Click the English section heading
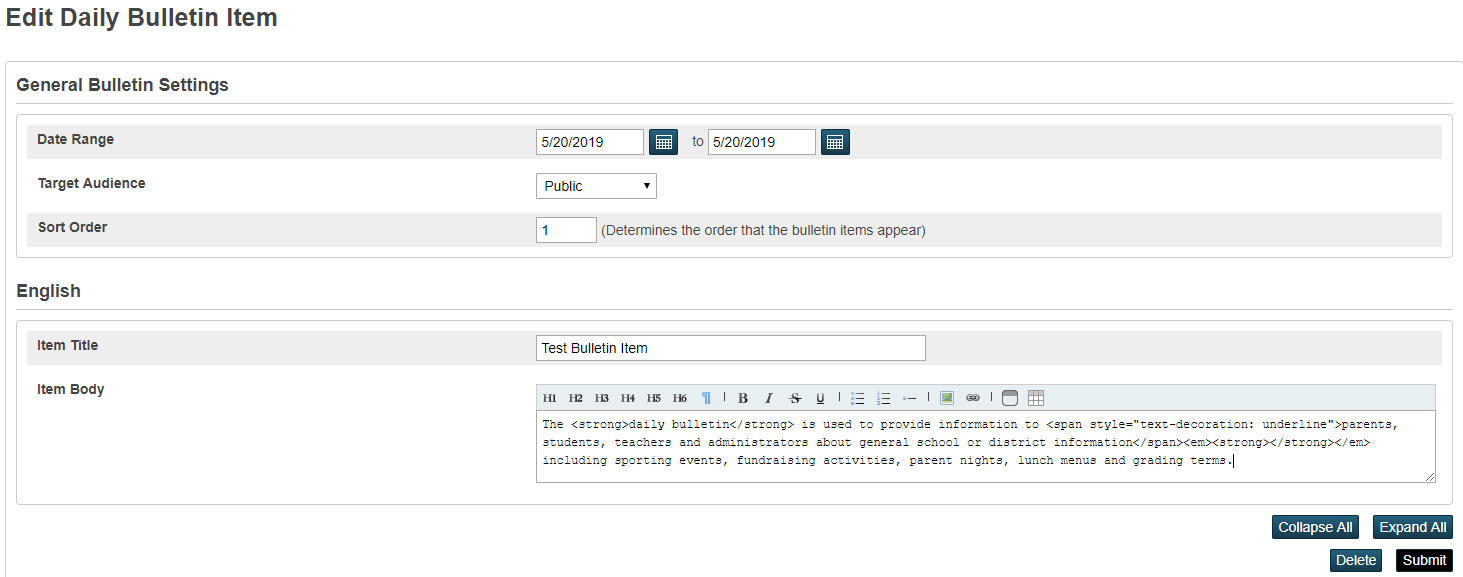Image resolution: width=1463 pixels, height=577 pixels. [x=49, y=291]
